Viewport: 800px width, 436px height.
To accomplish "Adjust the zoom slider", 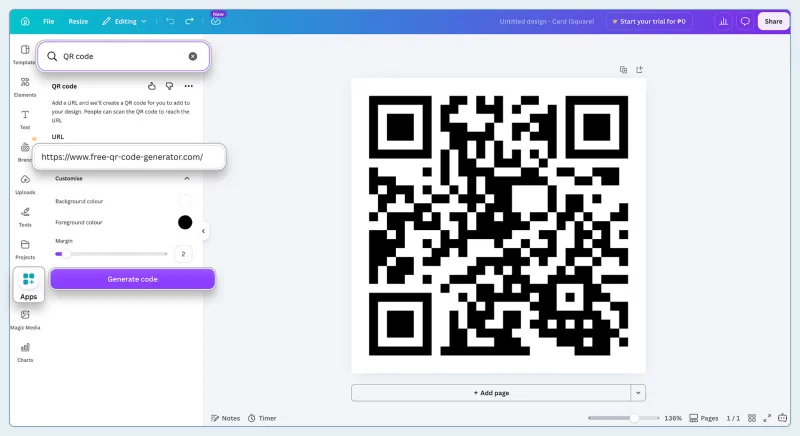I will click(x=623, y=418).
